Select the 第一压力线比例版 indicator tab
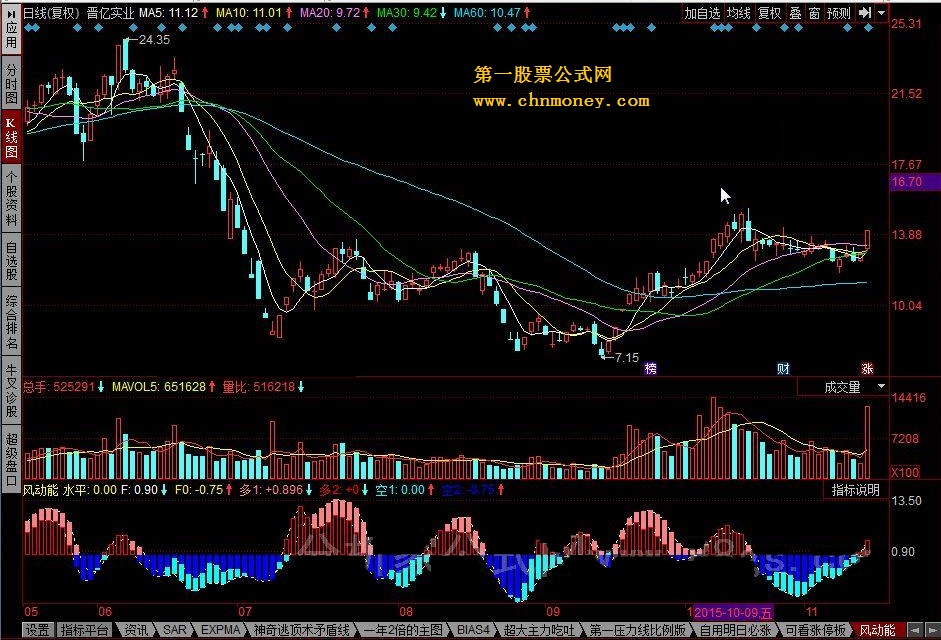Screen dimensions: 941x640 (637, 630)
